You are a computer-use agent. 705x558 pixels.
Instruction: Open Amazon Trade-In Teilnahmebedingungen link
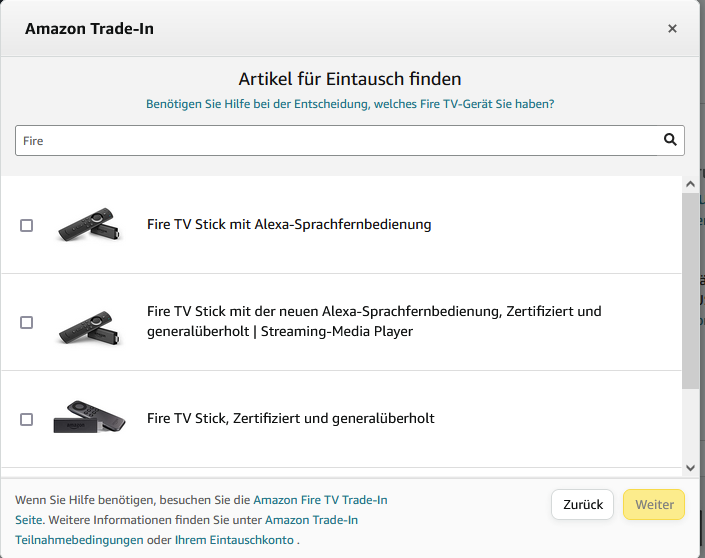point(311,520)
